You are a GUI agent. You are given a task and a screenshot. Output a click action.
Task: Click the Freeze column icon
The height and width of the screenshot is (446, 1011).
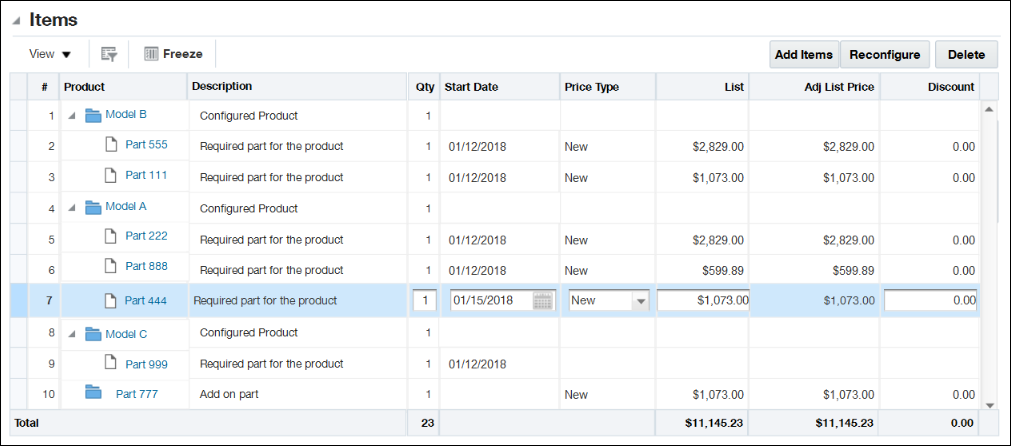152,54
